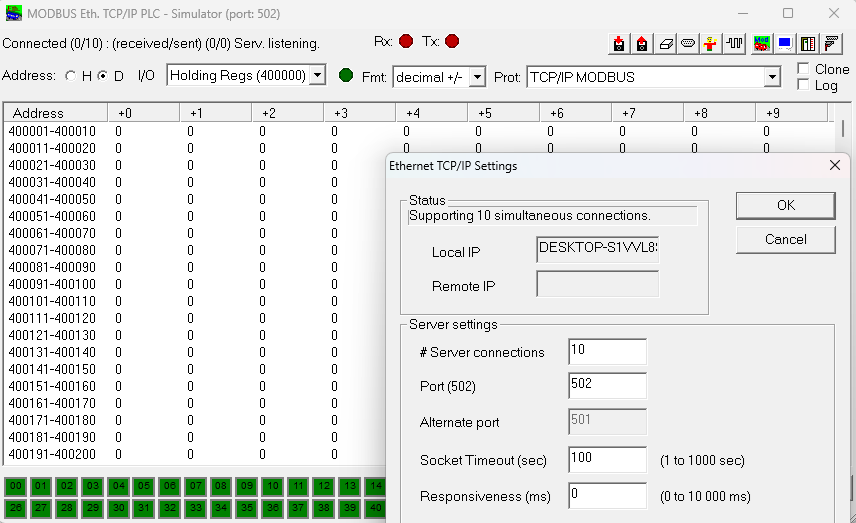Select row 400101-400110 address cell

[52, 301]
